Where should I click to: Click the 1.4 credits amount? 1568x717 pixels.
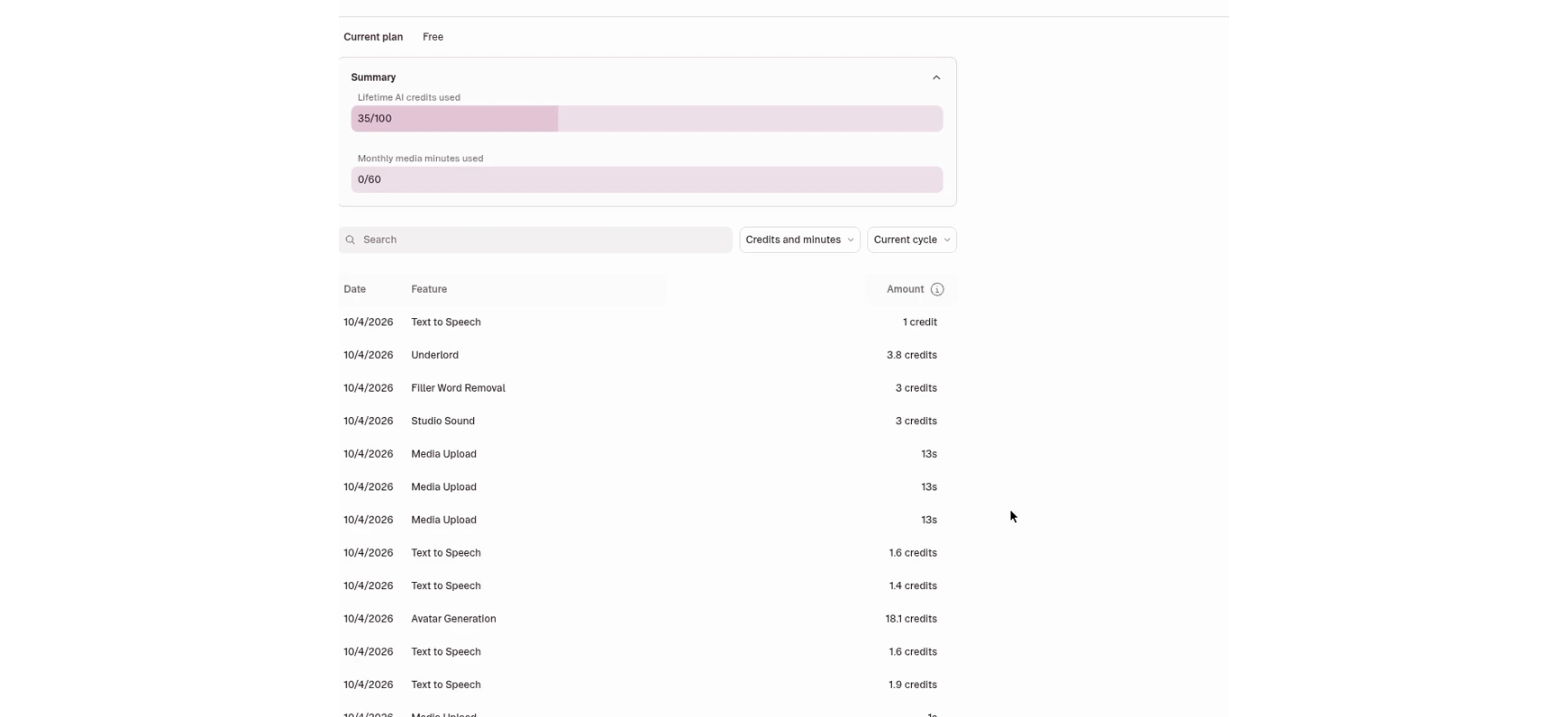[913, 585]
